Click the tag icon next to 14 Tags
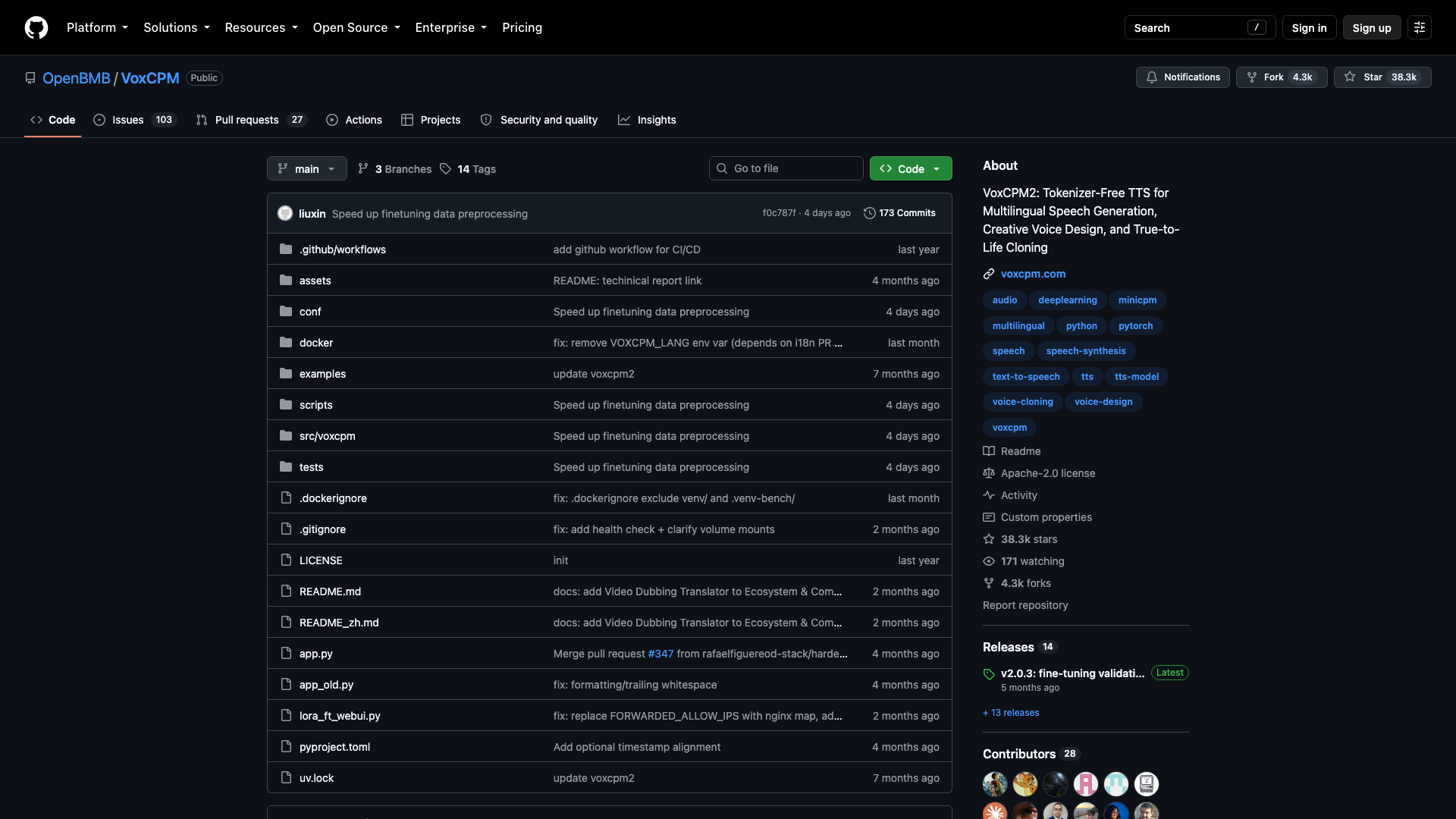The height and width of the screenshot is (819, 1456). [x=445, y=168]
